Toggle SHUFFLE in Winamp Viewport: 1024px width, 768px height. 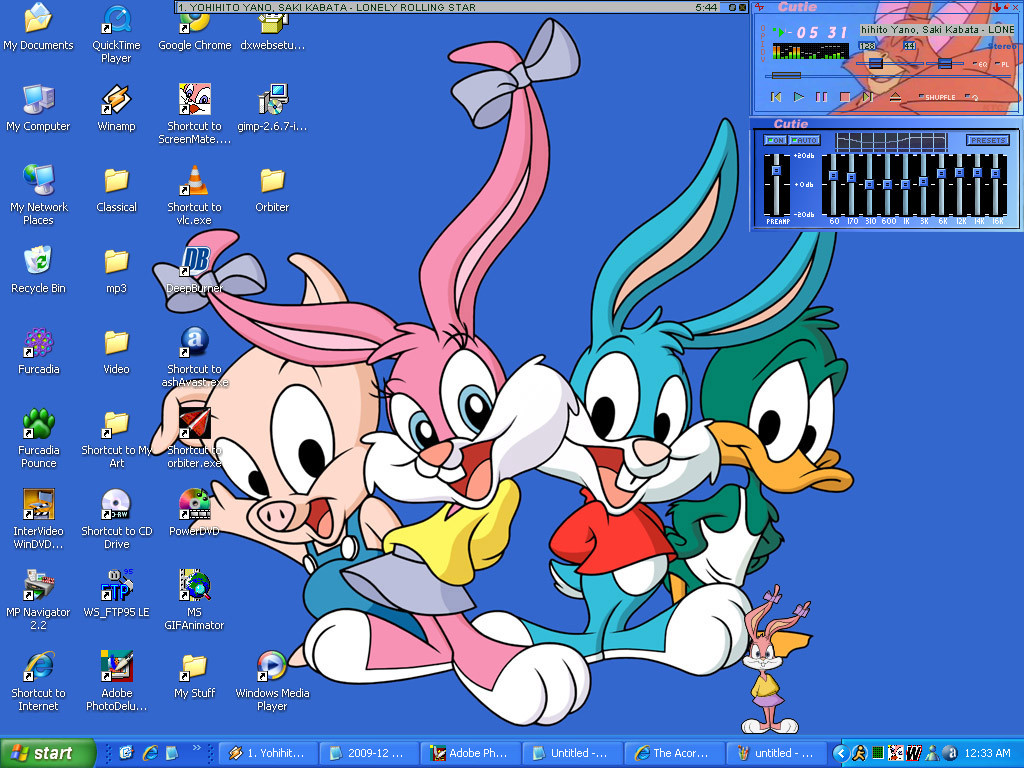937,97
